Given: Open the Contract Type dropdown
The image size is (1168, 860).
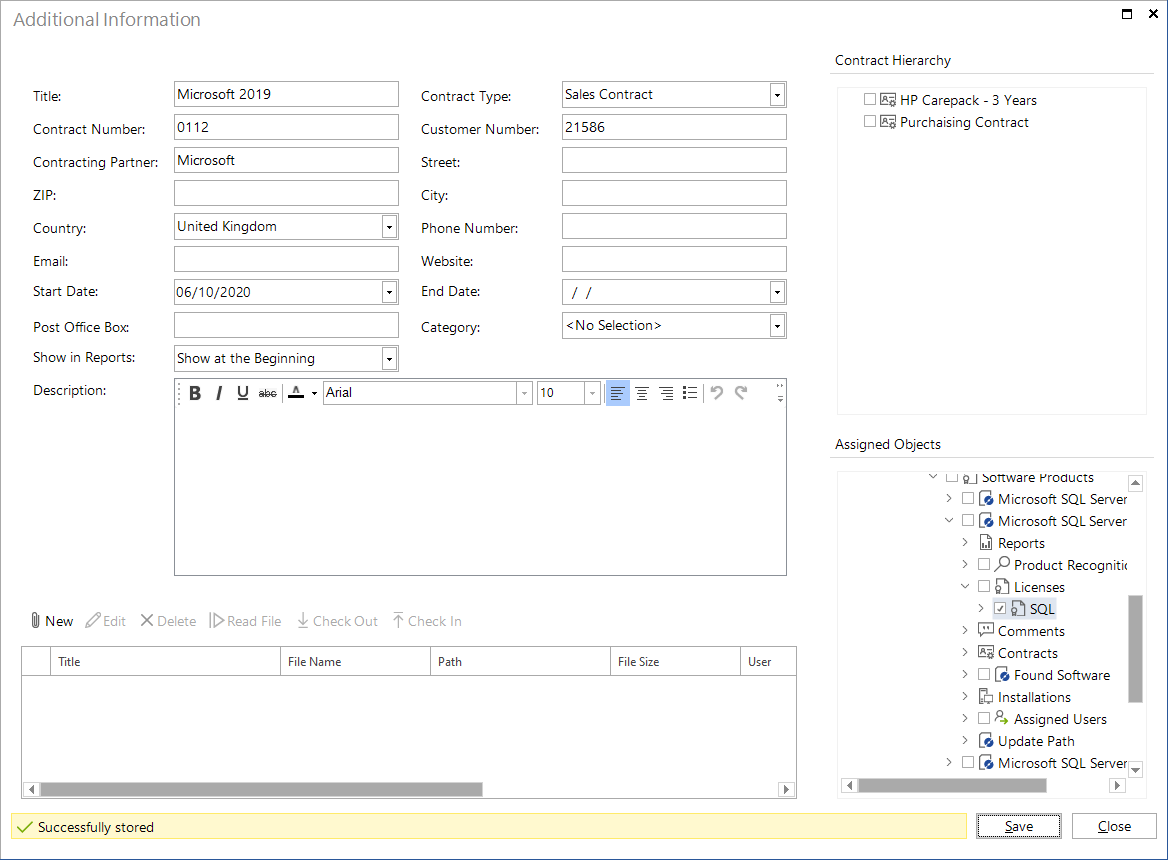Looking at the screenshot, I should (777, 95).
